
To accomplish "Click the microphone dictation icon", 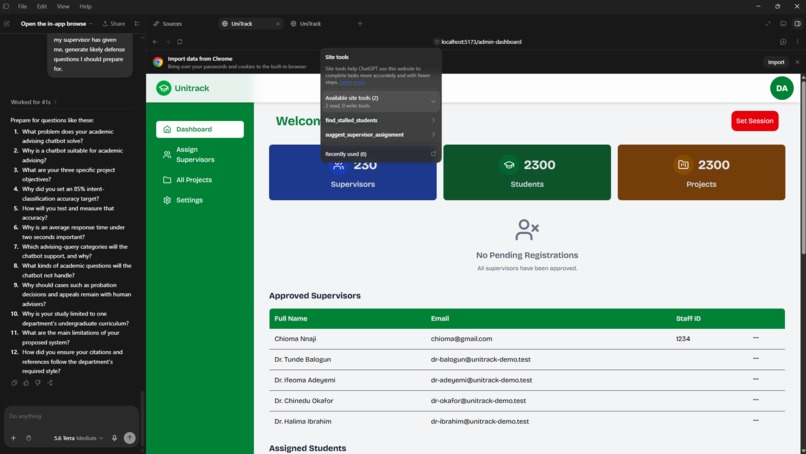I will [114, 438].
